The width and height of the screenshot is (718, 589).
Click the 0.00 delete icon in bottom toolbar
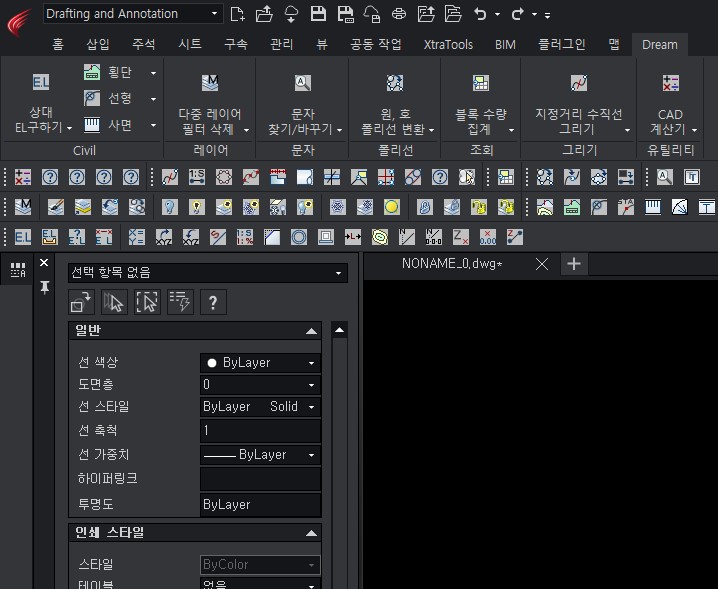[488, 237]
